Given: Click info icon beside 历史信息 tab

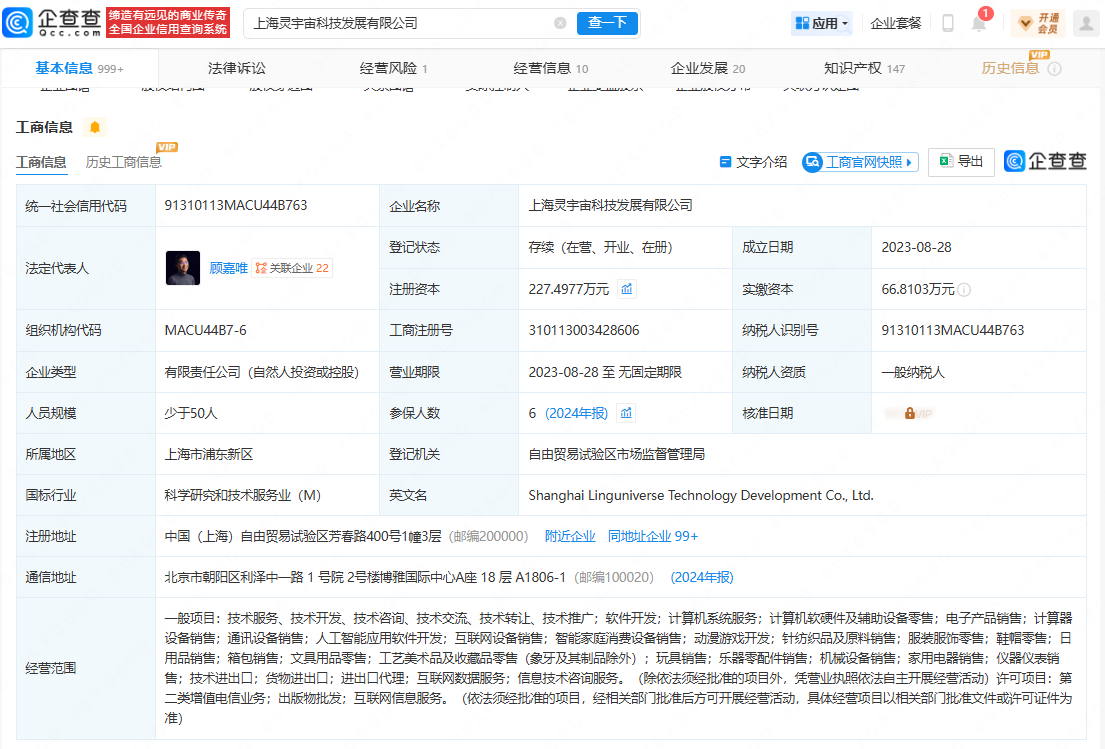Looking at the screenshot, I should (1054, 69).
